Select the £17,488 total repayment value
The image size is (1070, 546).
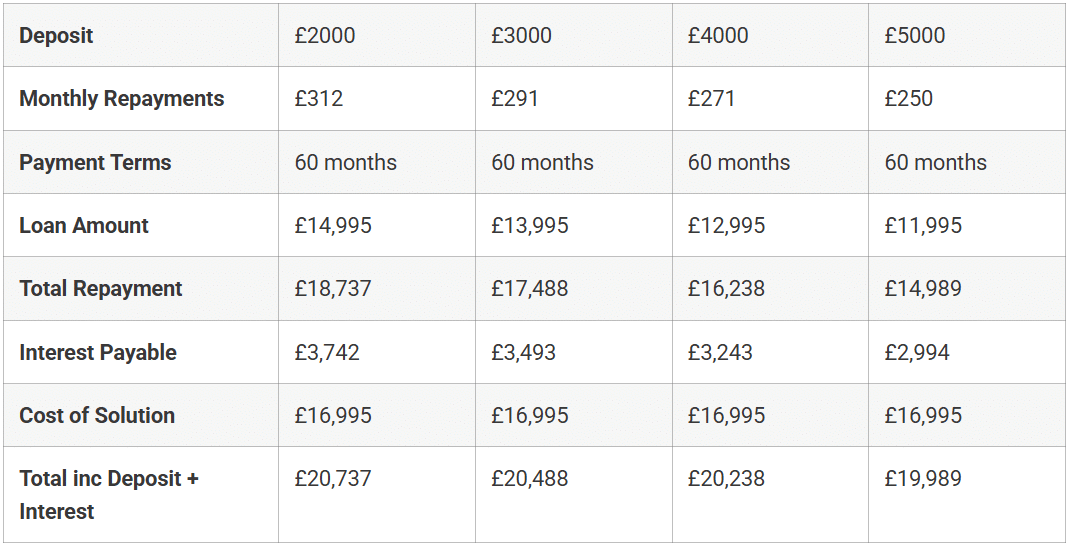point(530,289)
